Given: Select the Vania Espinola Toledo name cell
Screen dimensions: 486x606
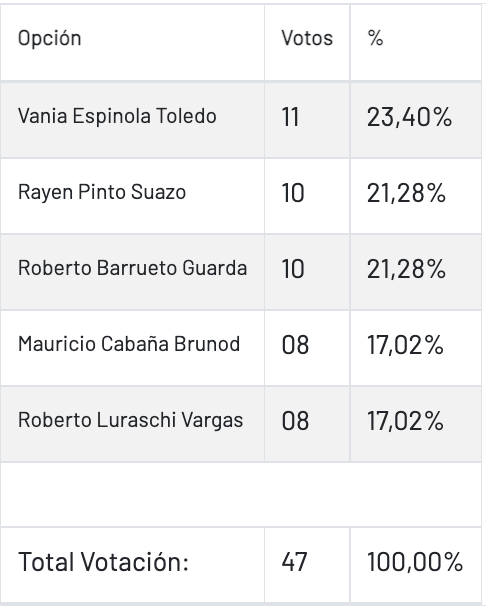Looking at the screenshot, I should click(133, 120).
